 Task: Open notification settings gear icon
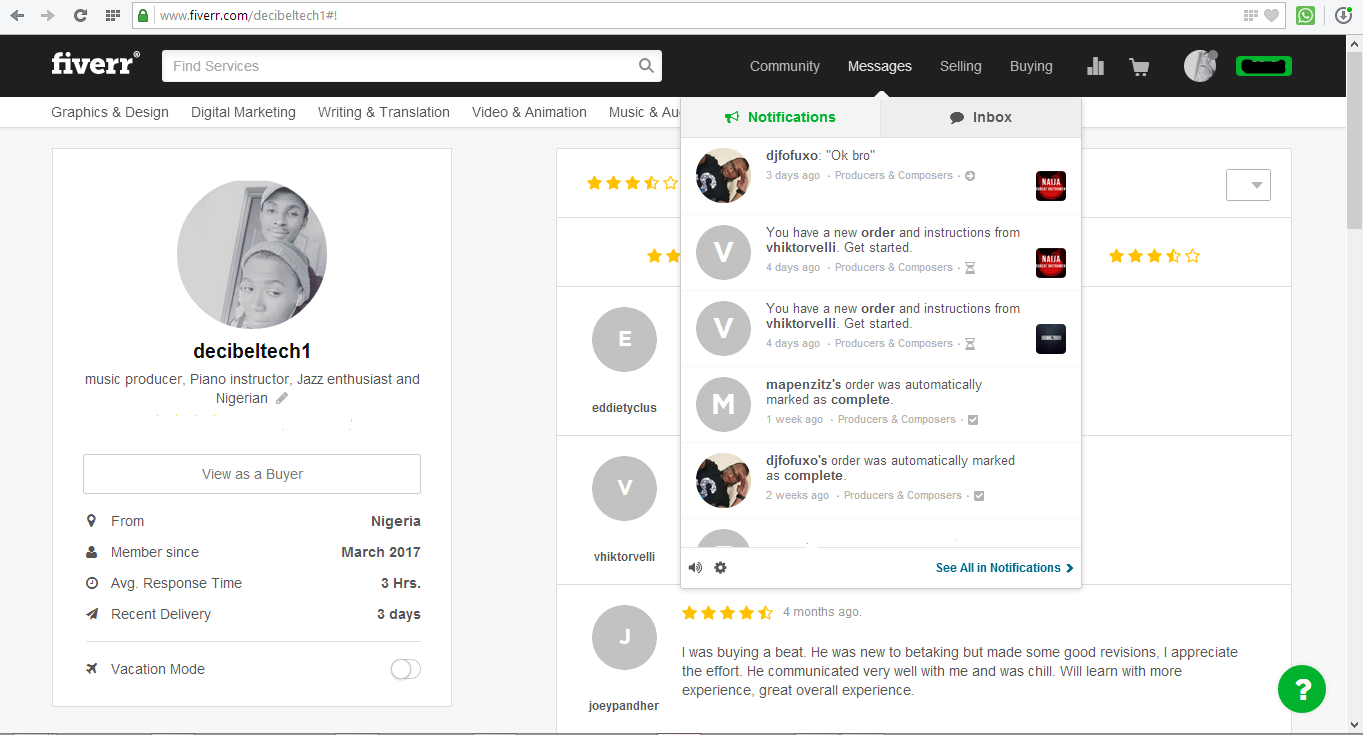point(720,568)
